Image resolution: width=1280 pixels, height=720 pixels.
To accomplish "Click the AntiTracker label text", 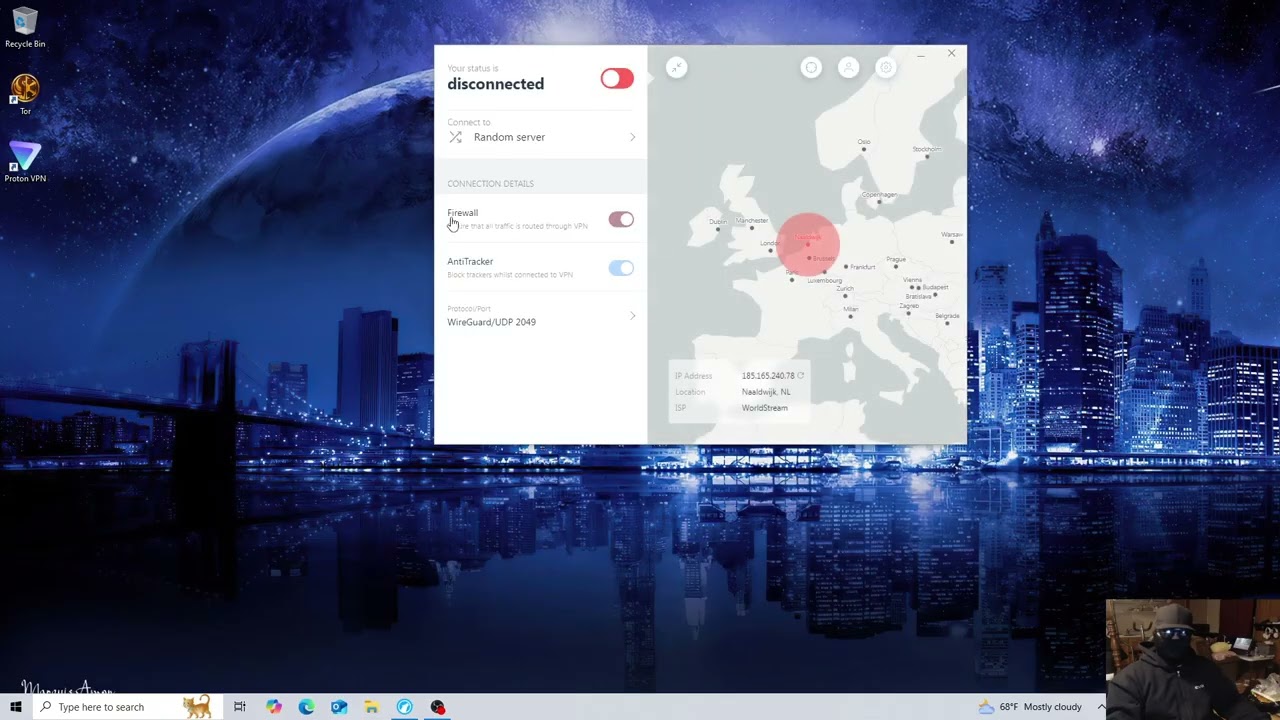I will click(x=470, y=261).
